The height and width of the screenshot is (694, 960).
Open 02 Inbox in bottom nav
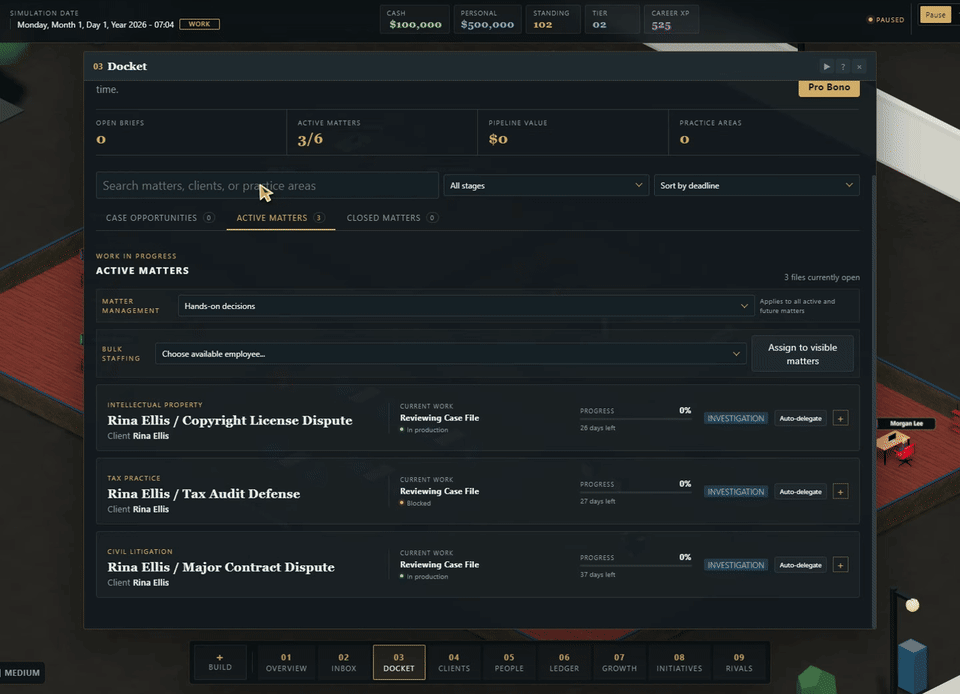343,662
